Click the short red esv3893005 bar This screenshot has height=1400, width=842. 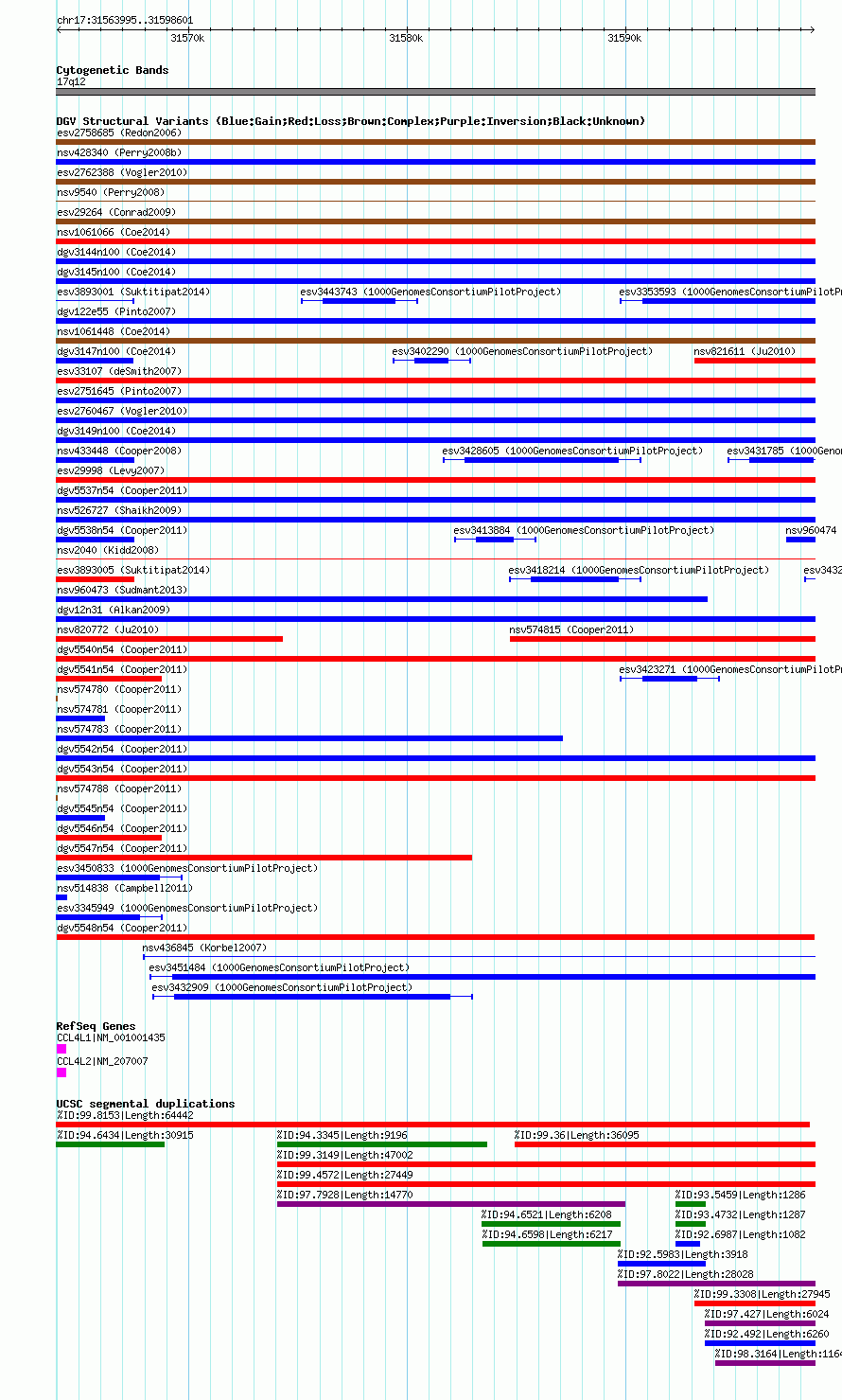[x=95, y=579]
